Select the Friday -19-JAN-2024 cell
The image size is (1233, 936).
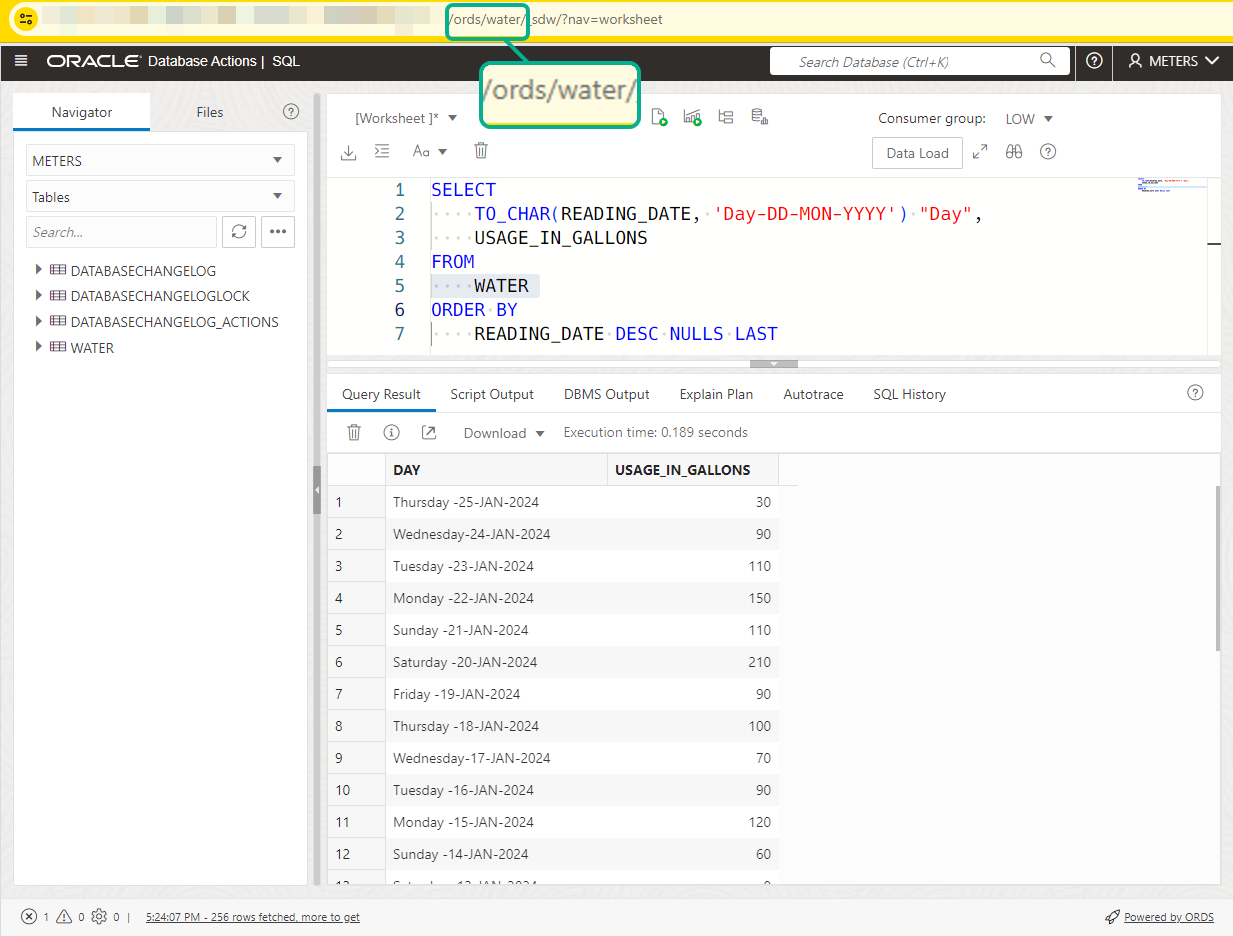(496, 694)
